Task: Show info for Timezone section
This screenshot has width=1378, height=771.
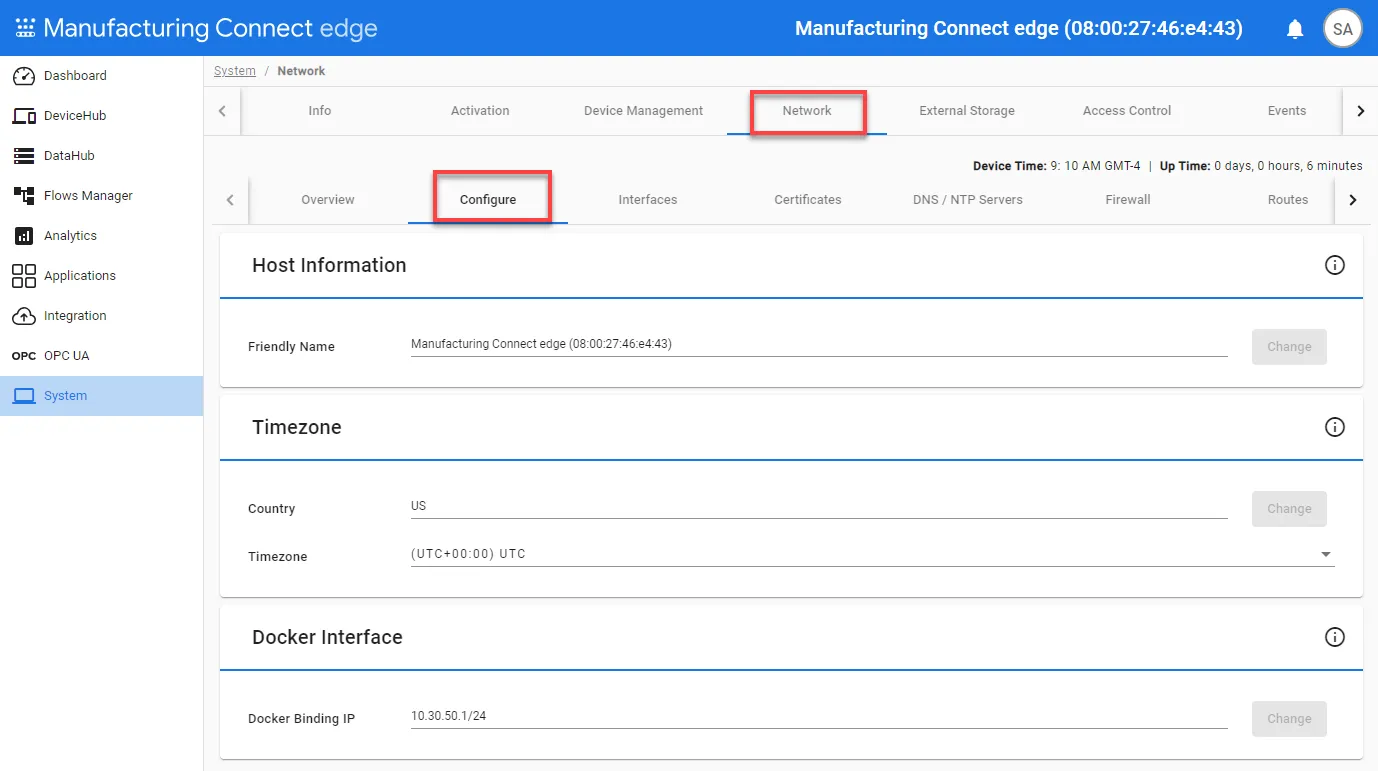Action: click(x=1334, y=427)
